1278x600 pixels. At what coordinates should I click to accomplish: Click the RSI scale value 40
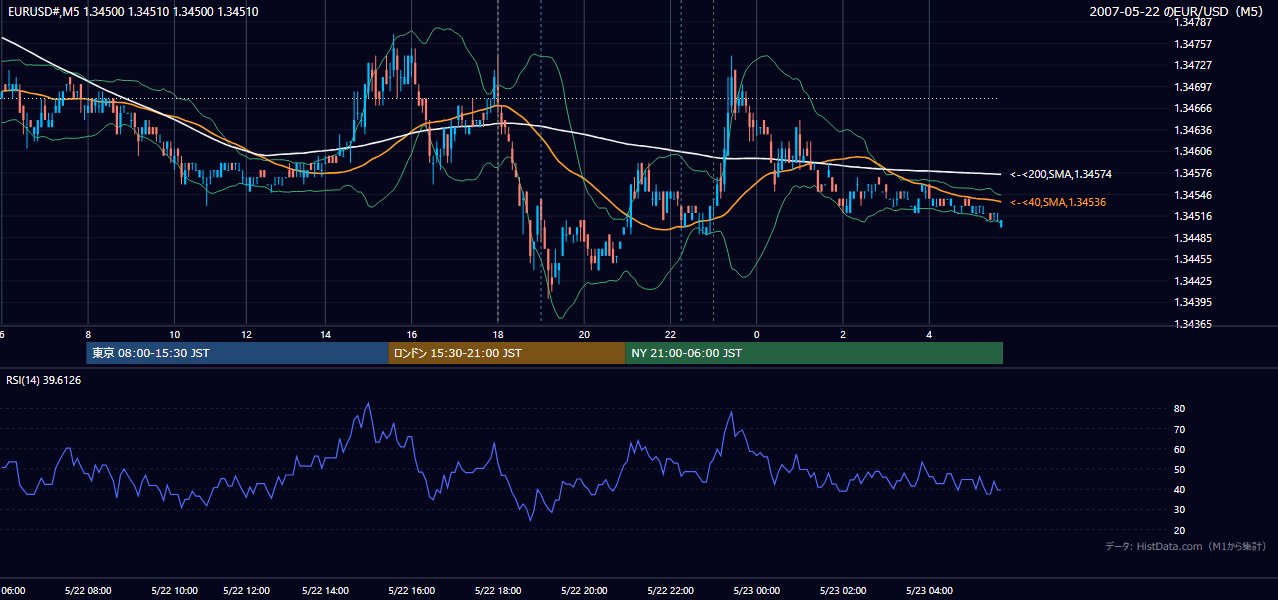(1180, 489)
